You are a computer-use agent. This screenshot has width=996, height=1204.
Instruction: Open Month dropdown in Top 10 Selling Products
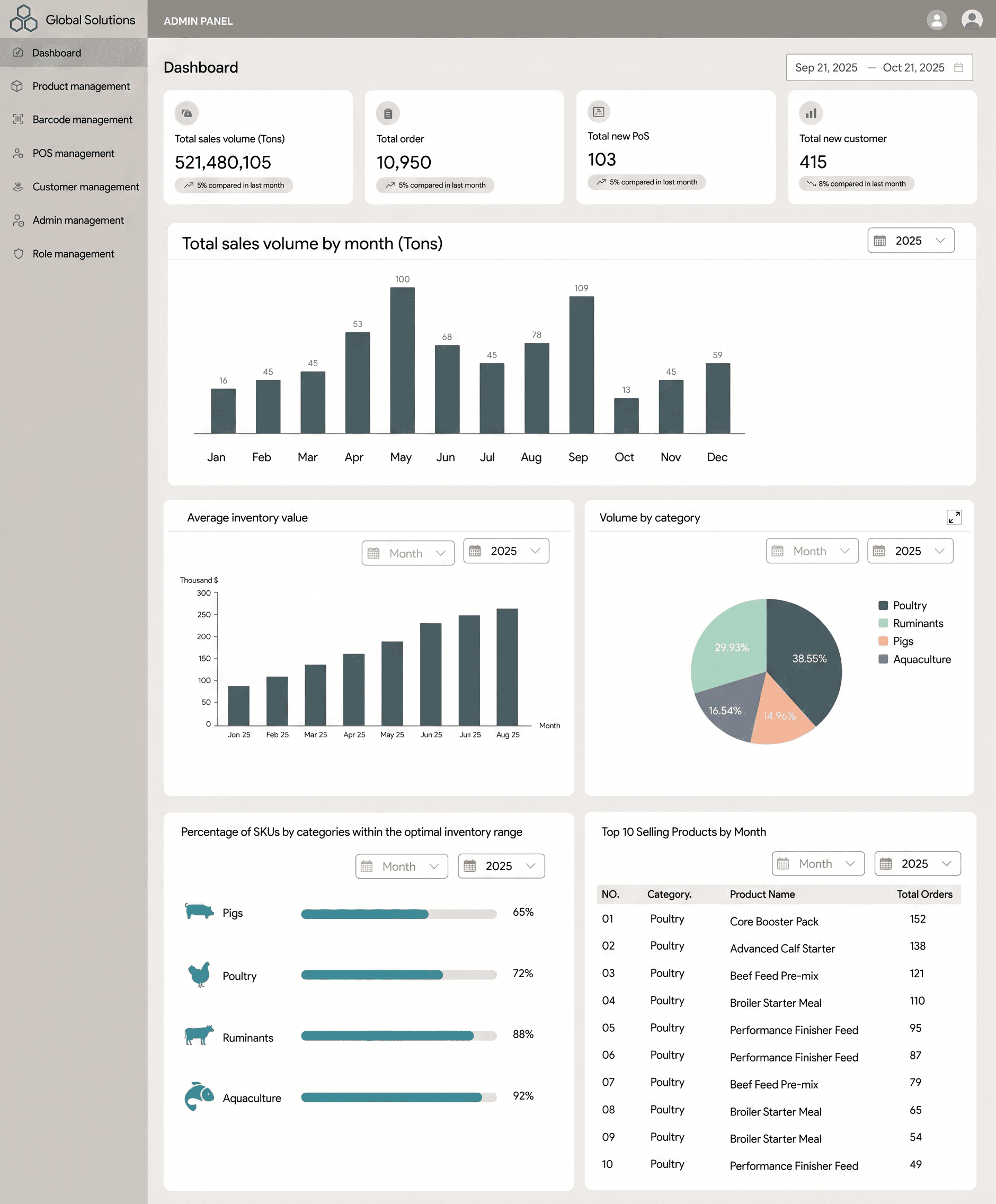tap(818, 863)
